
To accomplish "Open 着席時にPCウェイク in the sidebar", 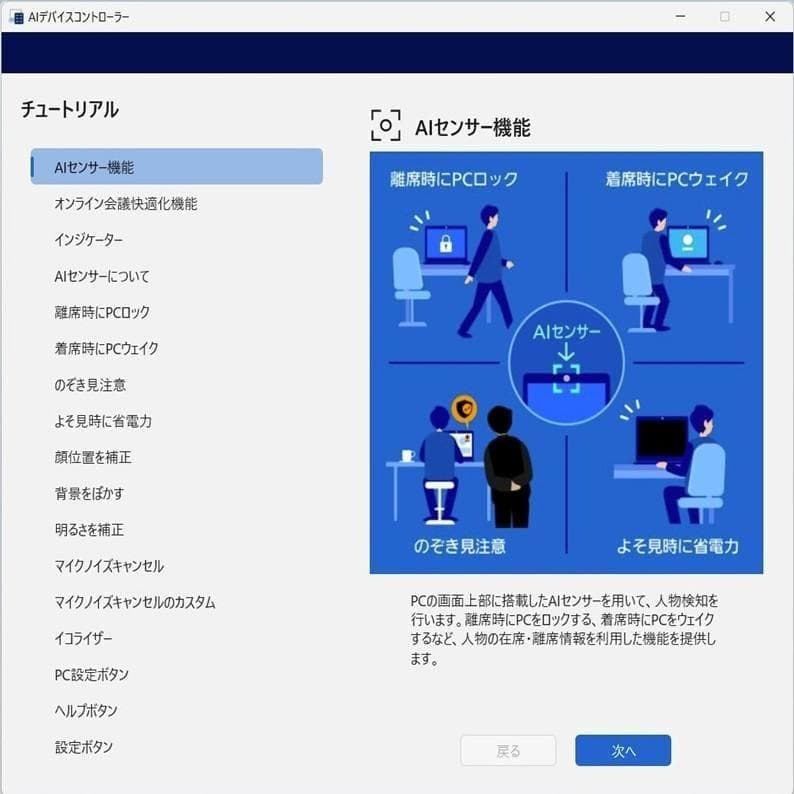I will pyautogui.click(x=106, y=348).
